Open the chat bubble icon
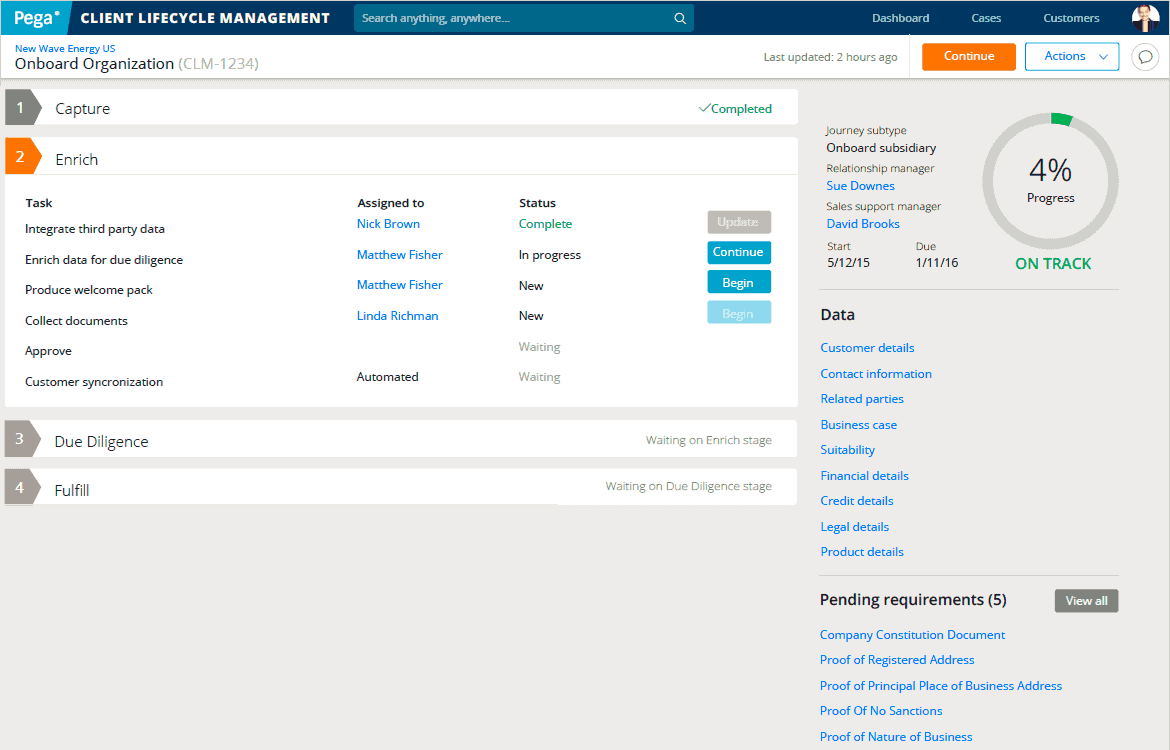The height and width of the screenshot is (750, 1170). click(1145, 57)
